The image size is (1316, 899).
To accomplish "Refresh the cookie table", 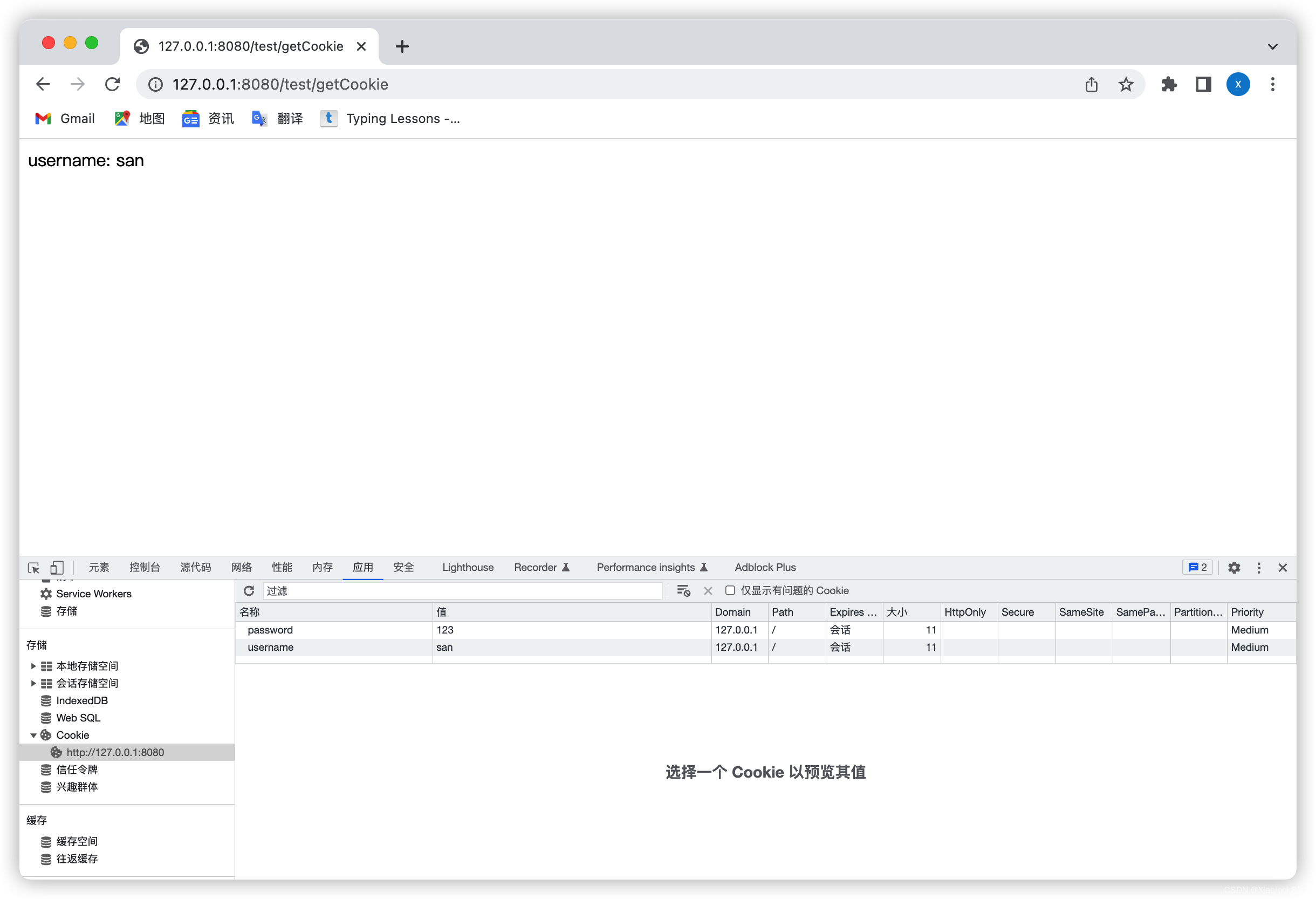I will pos(249,591).
